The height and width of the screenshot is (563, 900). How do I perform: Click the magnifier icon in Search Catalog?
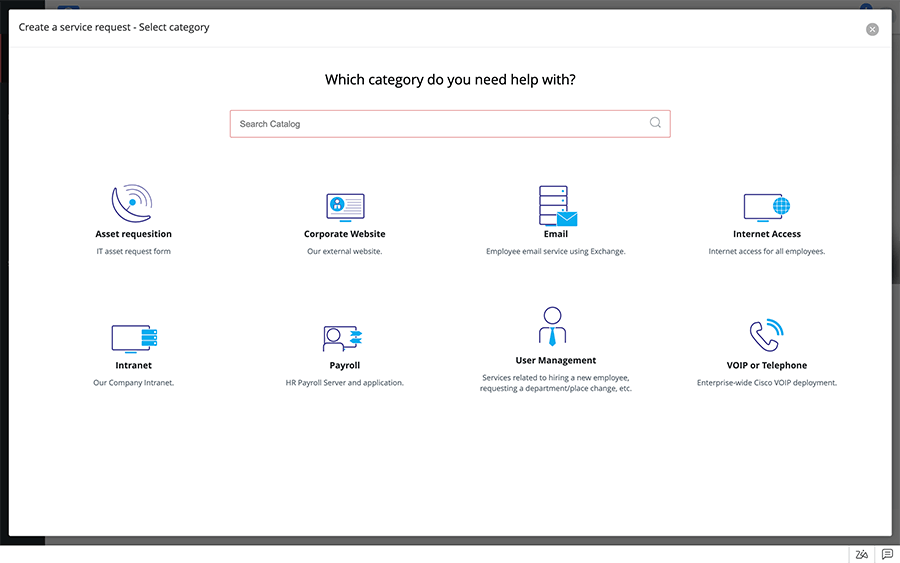(655, 123)
